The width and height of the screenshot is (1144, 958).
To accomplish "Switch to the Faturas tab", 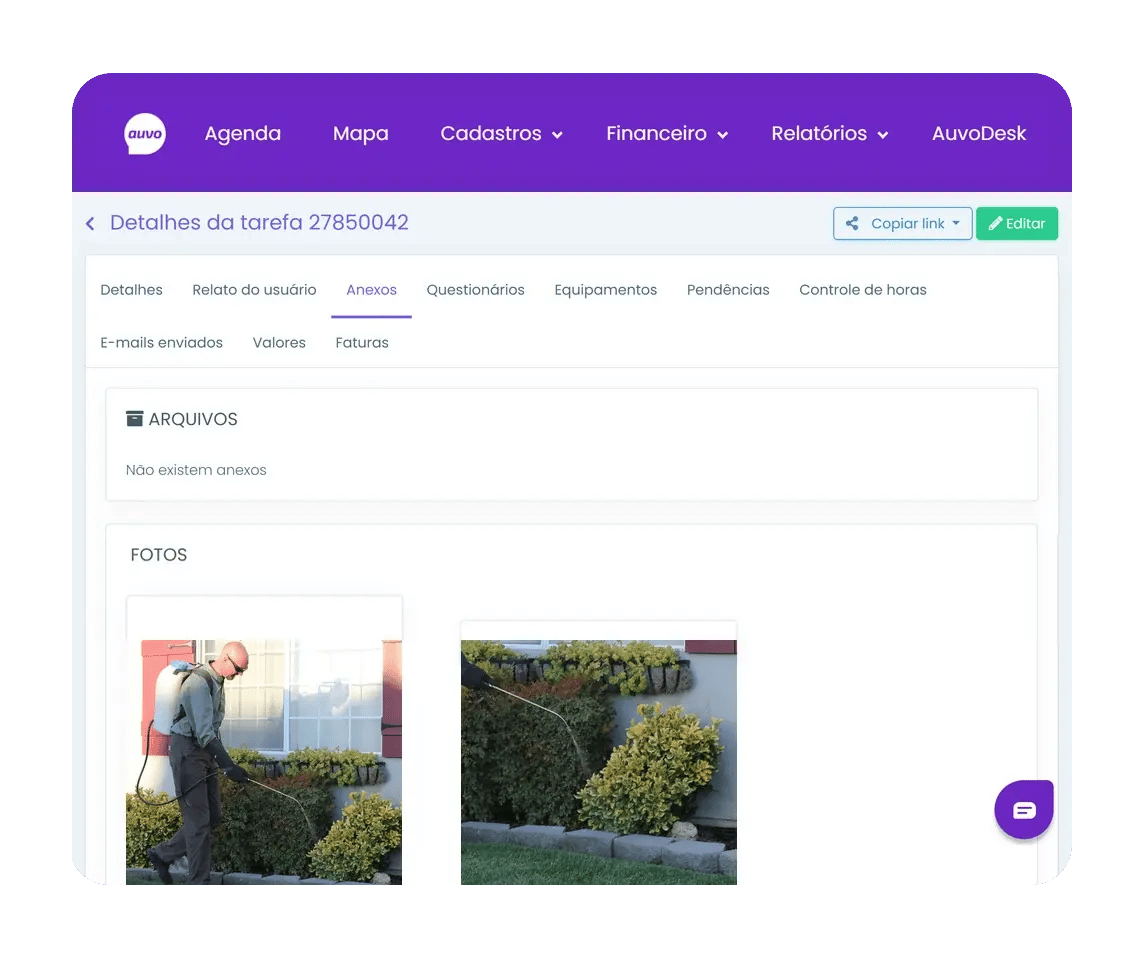I will tap(362, 342).
